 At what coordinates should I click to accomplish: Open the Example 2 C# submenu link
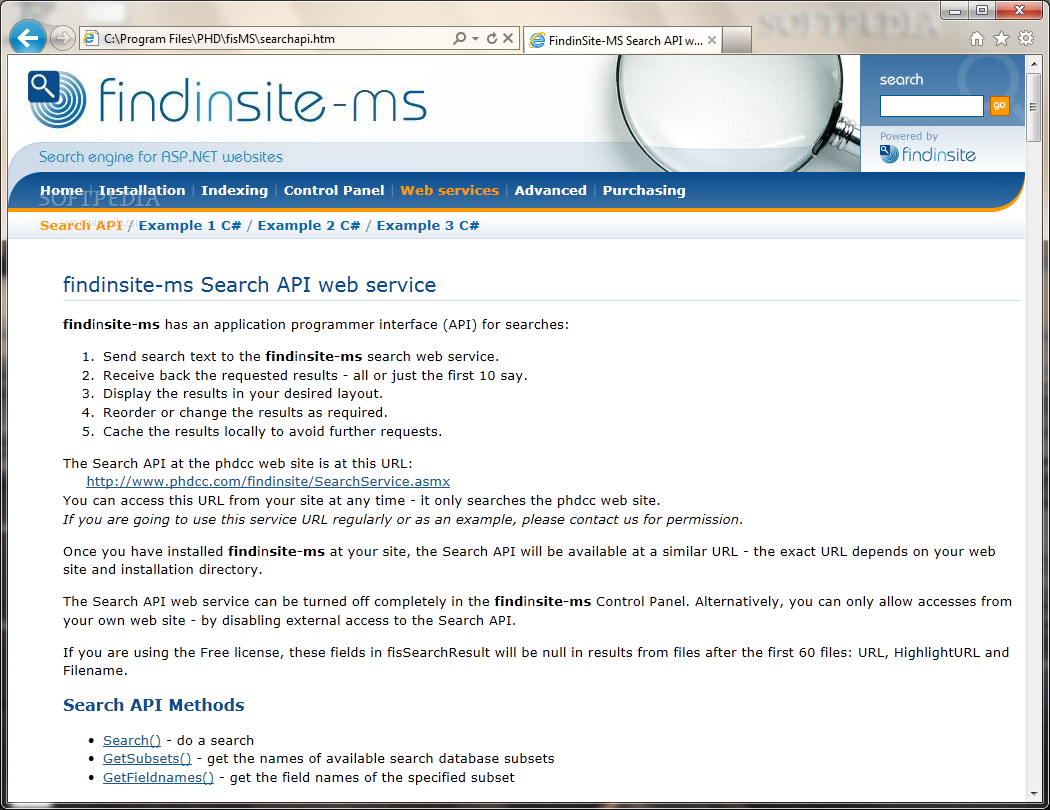click(309, 226)
